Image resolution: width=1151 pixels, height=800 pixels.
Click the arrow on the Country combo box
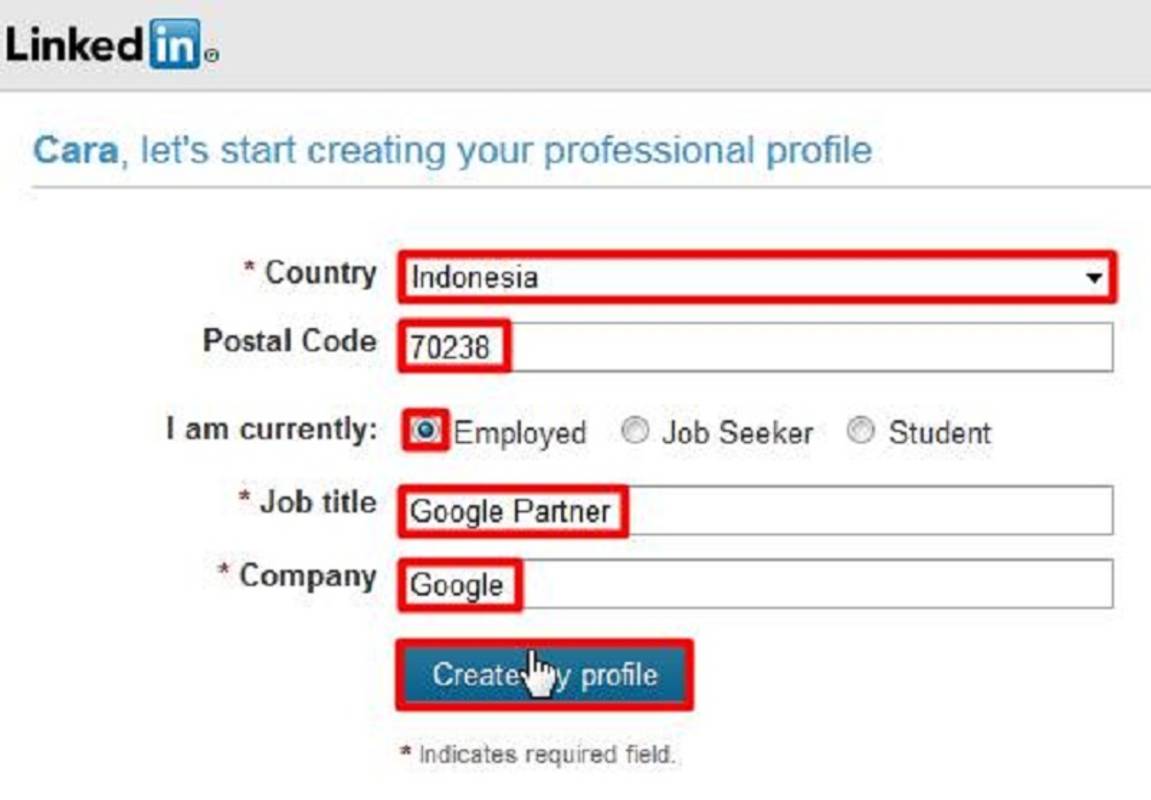[x=1094, y=278]
